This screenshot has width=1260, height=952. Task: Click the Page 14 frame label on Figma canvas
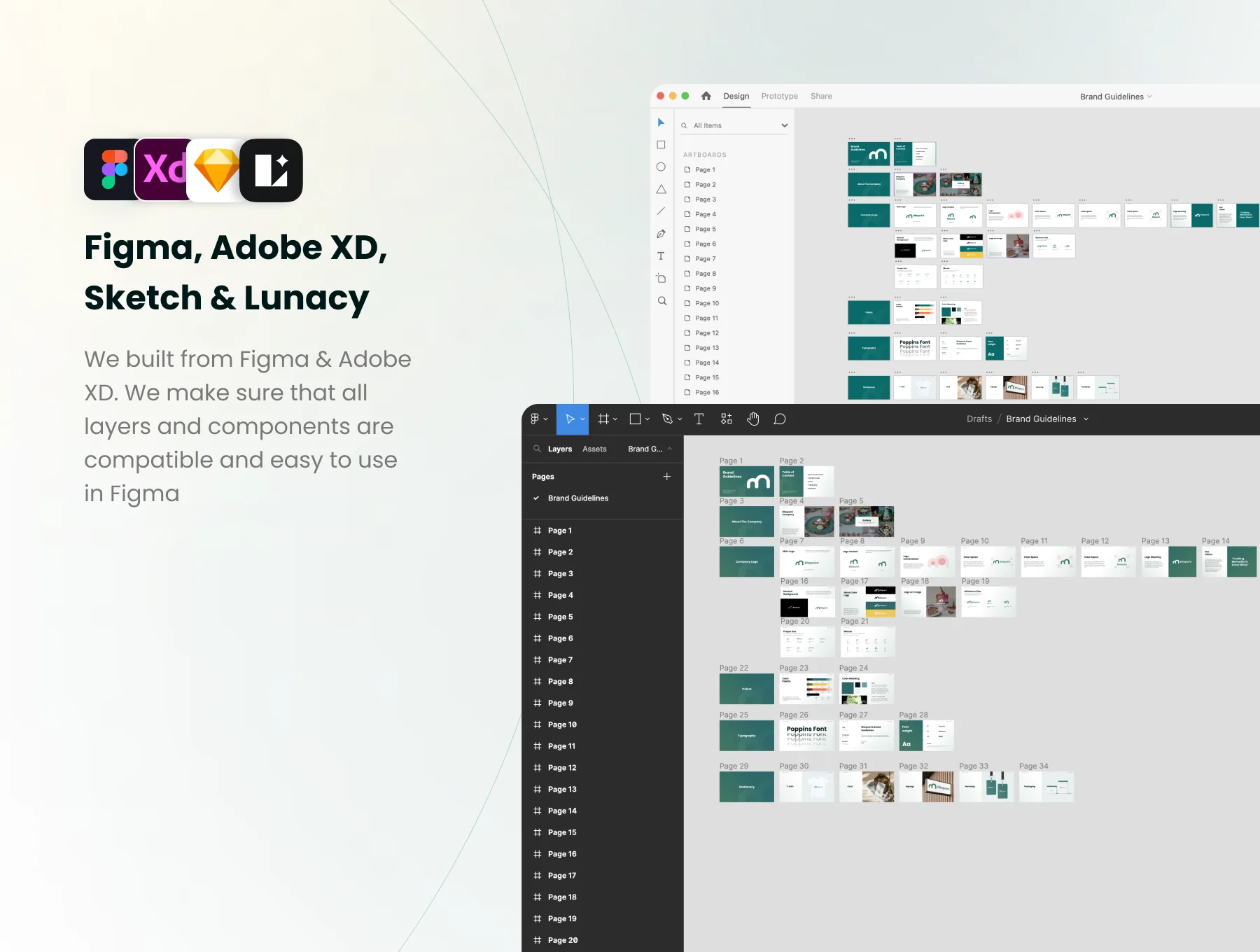tap(1216, 541)
